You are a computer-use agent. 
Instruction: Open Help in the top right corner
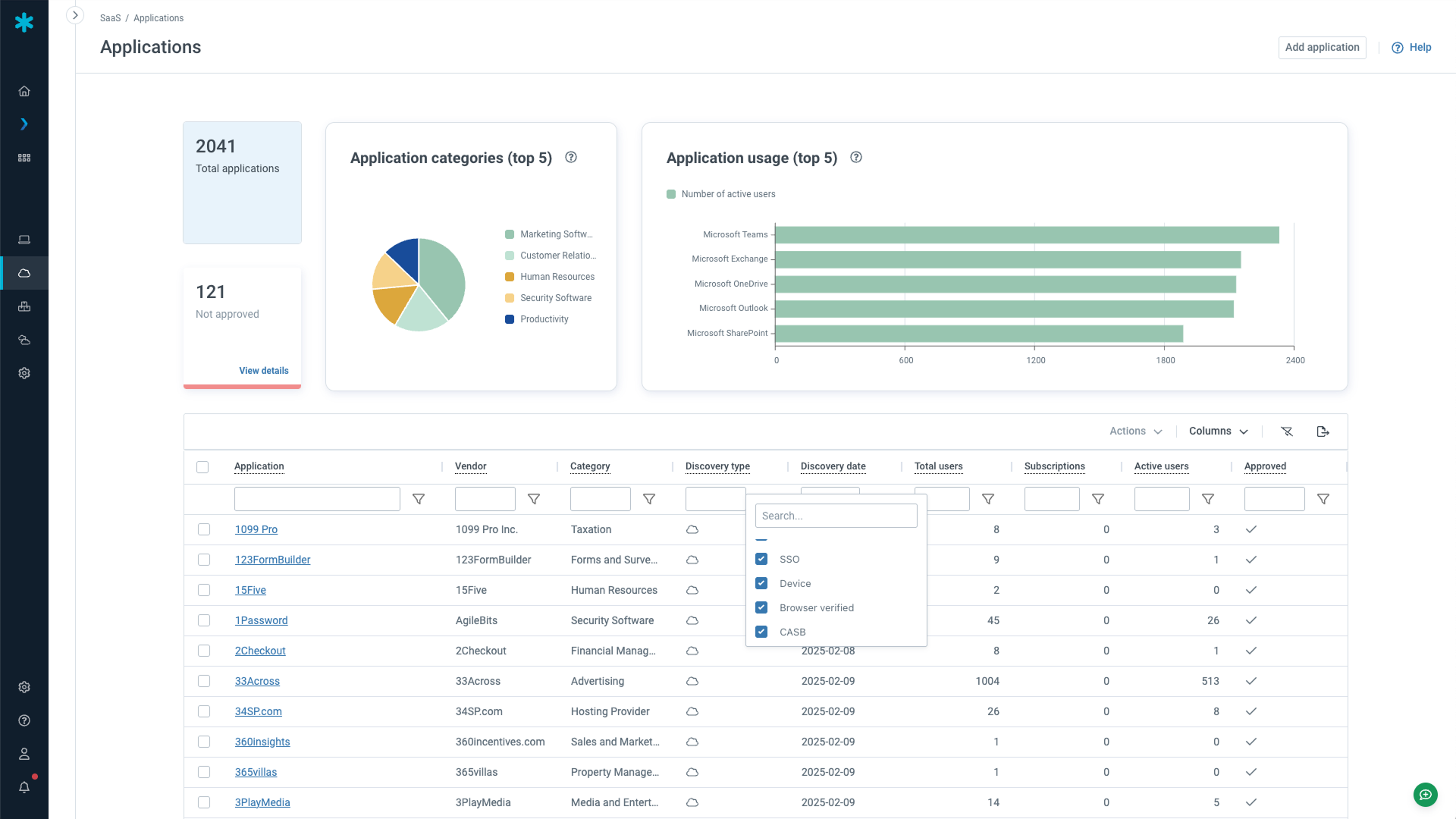1412,47
